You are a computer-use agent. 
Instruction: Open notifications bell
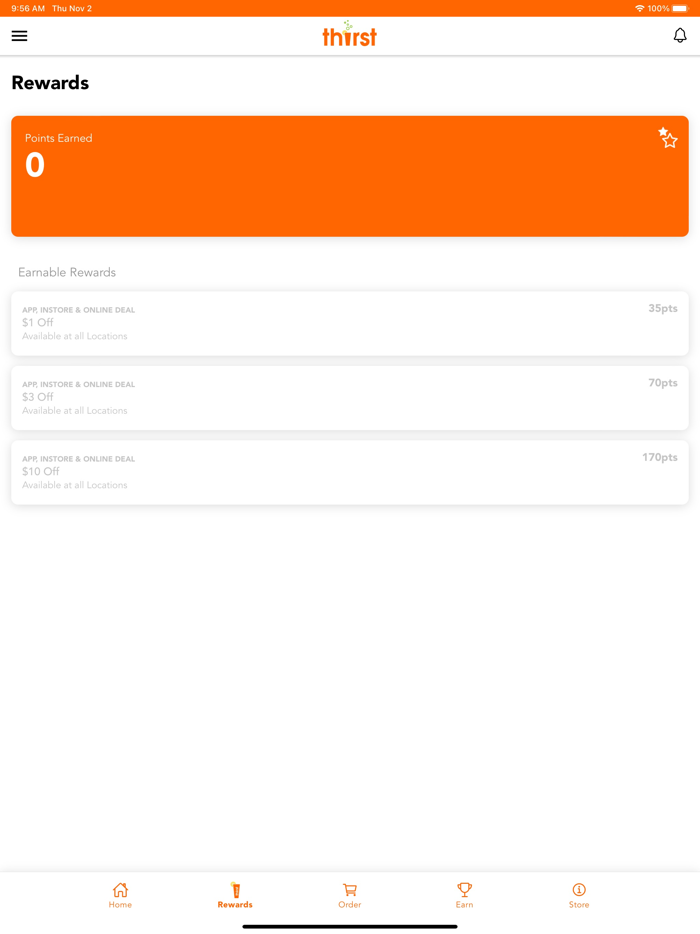click(680, 36)
